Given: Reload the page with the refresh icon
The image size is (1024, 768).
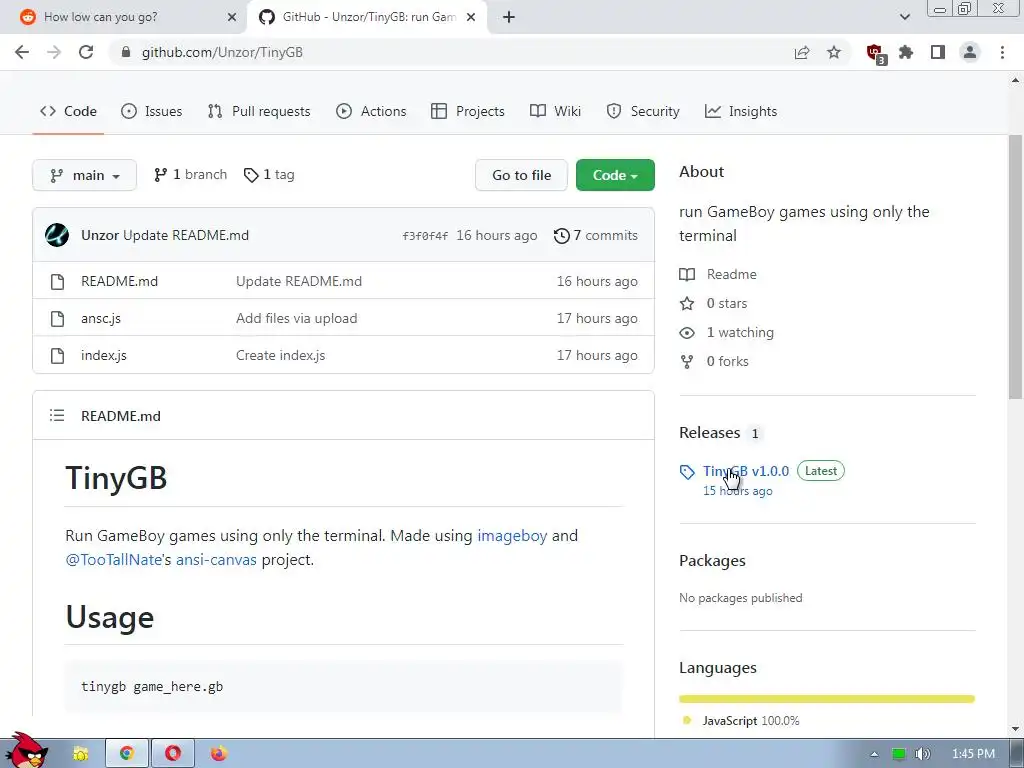Looking at the screenshot, I should click(86, 52).
